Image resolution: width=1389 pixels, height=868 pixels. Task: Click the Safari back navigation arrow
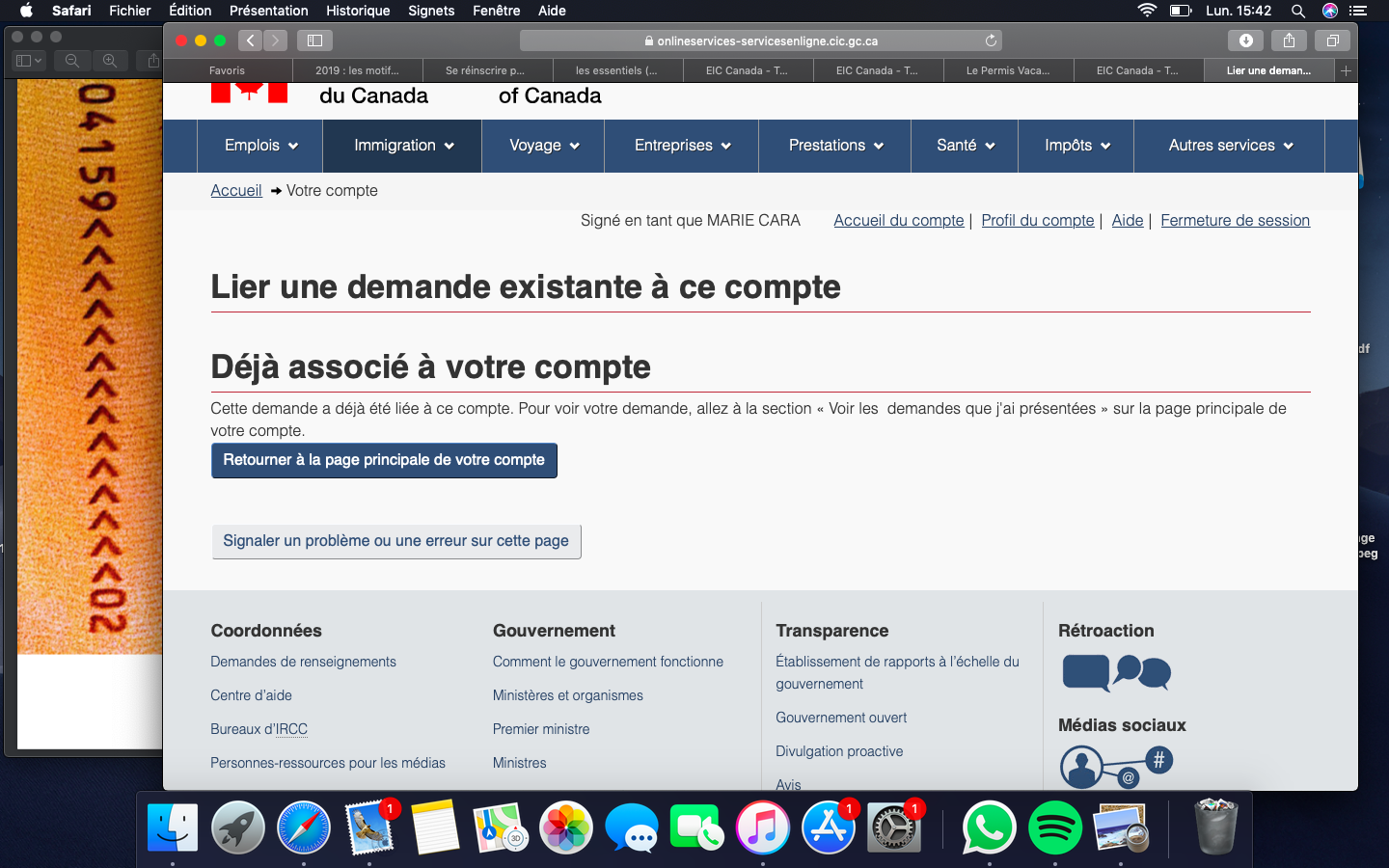[251, 41]
